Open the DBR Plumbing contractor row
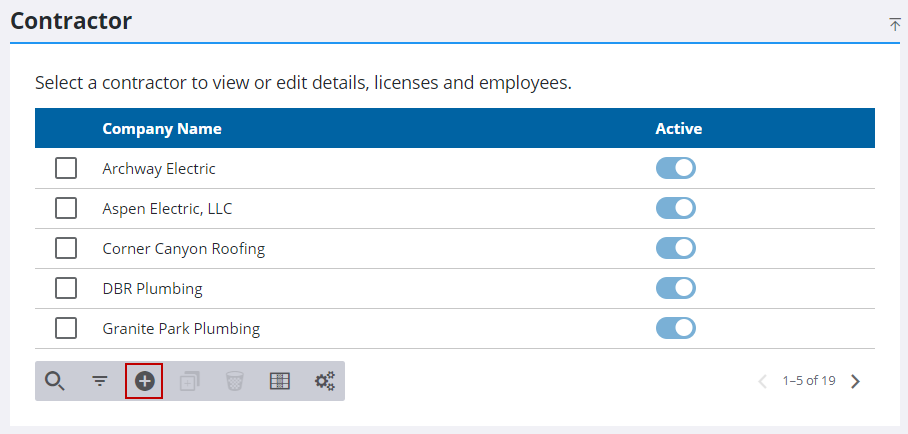 tap(152, 288)
